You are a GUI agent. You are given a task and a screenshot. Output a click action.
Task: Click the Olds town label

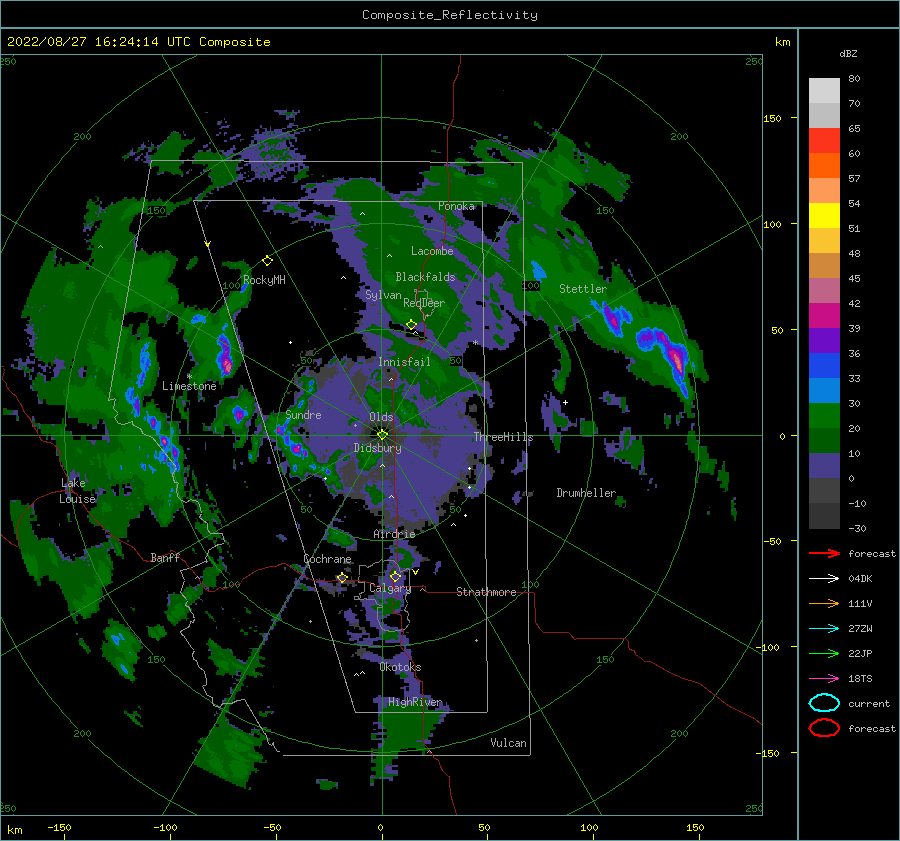[381, 417]
